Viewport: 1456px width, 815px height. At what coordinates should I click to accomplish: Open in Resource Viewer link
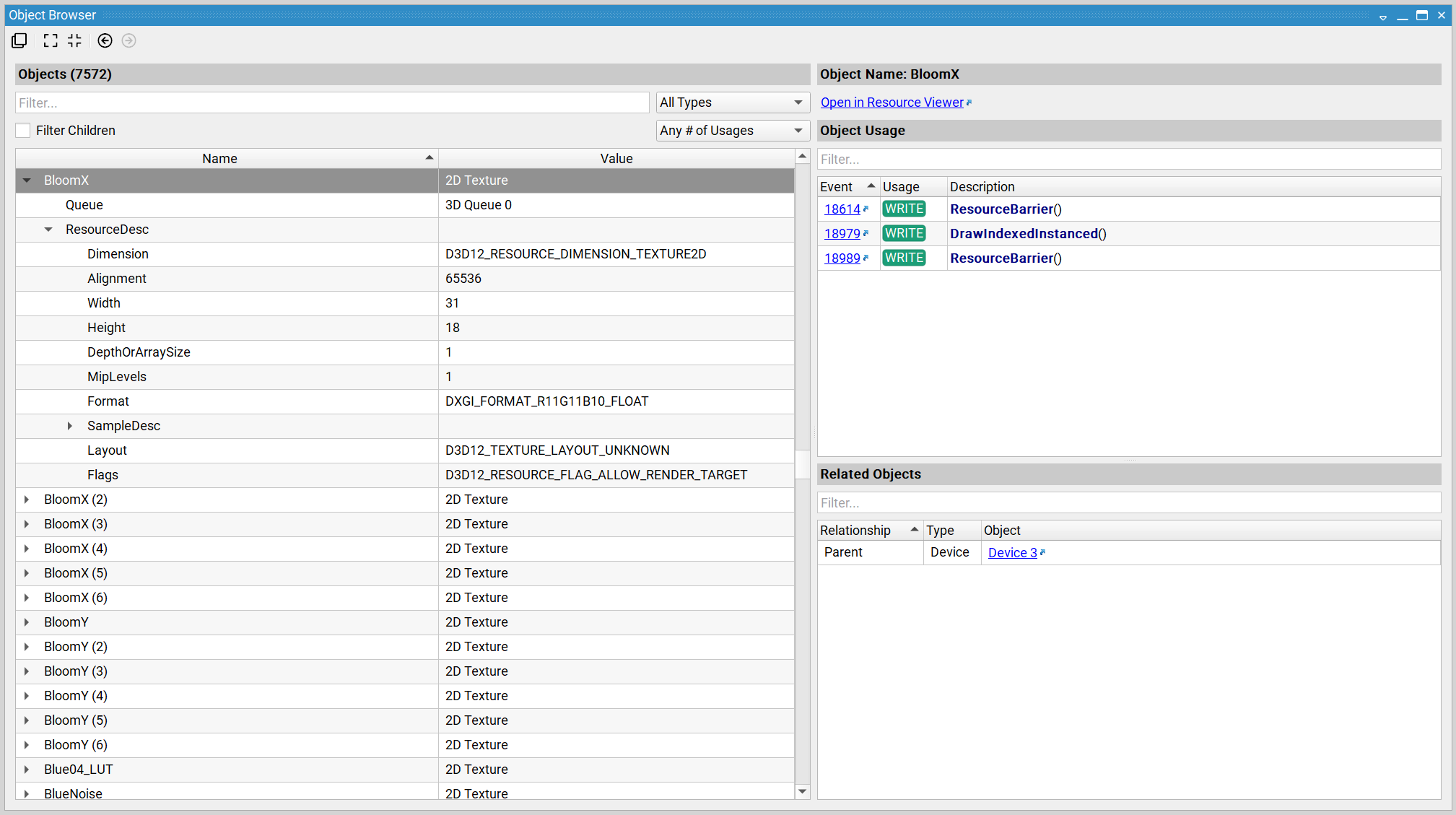click(x=892, y=103)
